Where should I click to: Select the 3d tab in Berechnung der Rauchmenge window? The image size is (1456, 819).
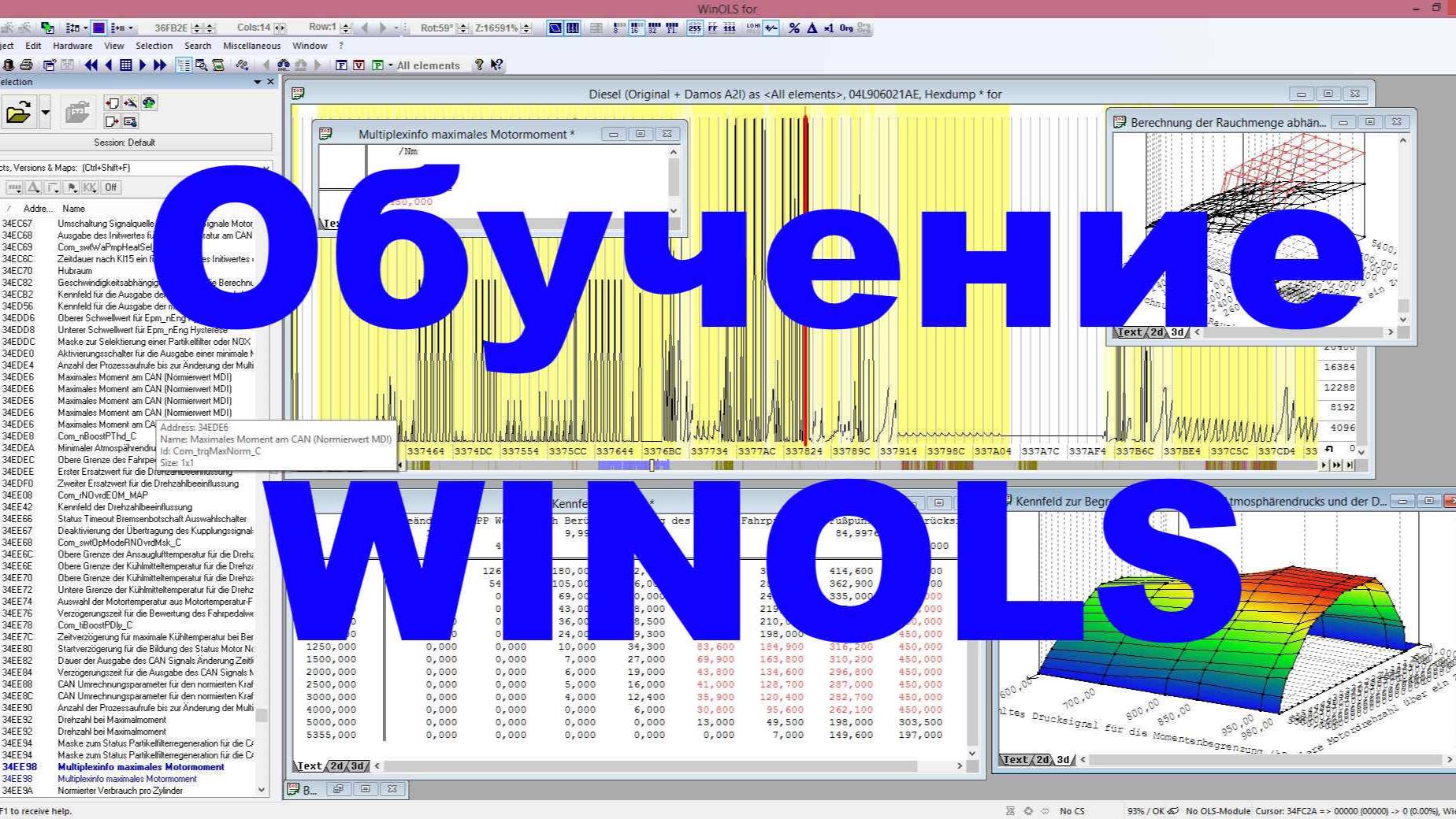[1177, 332]
